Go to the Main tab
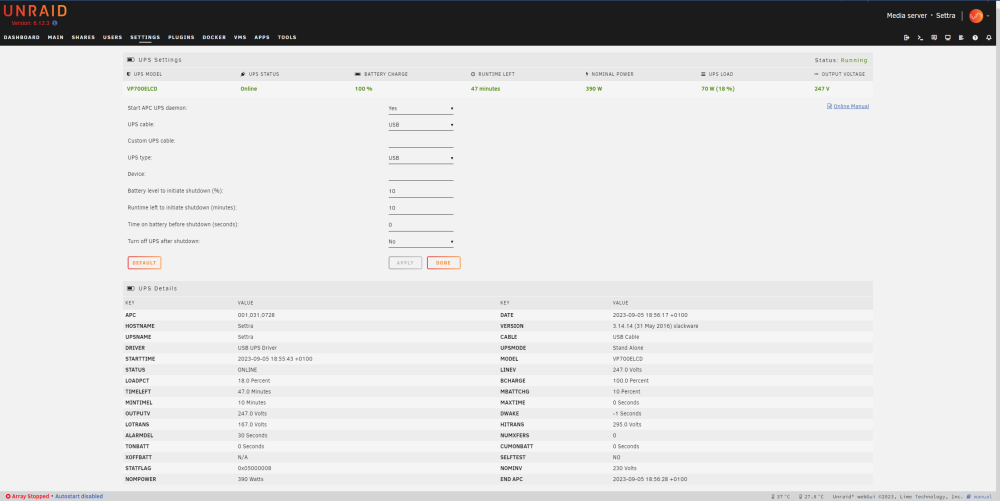The width and height of the screenshot is (1000, 501). (55, 38)
